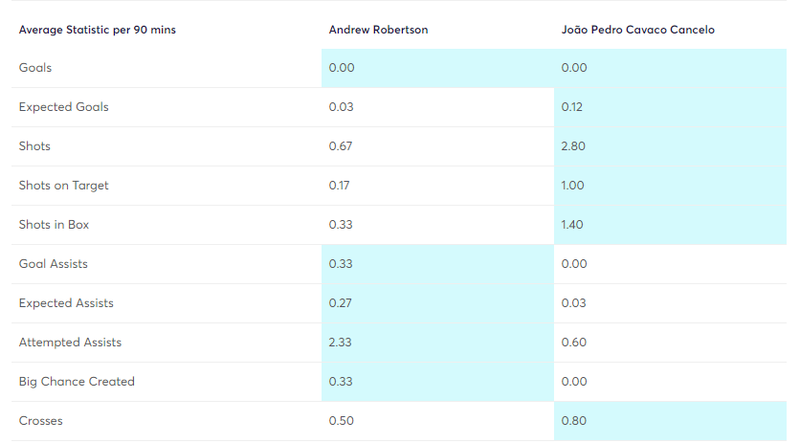Click Cancelo's Goal Assists value 0.00
The width and height of the screenshot is (800, 443).
[x=574, y=264]
